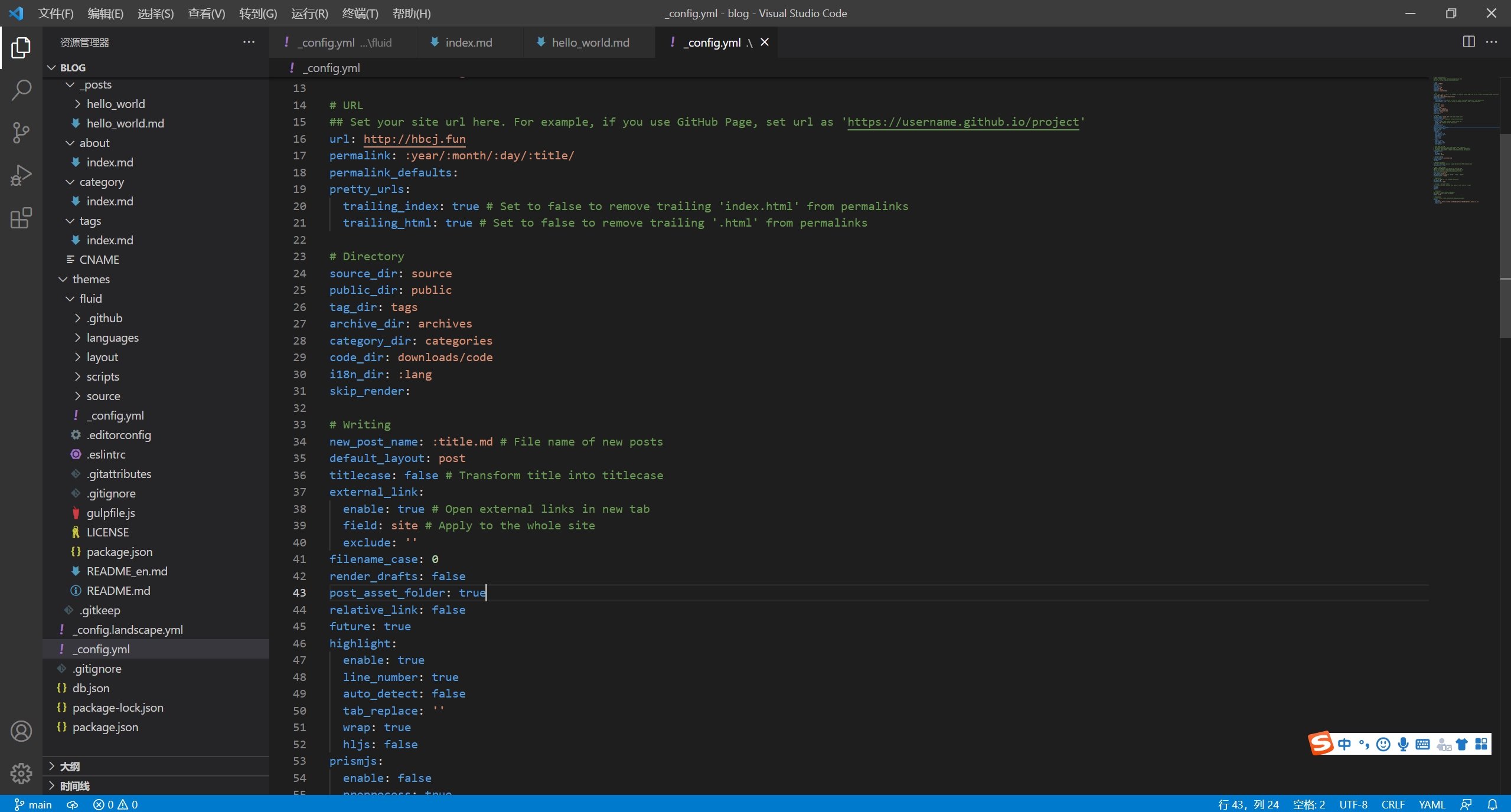Click the CRLF end of line selector
Screen dimensions: 1511x812
coord(1393,804)
